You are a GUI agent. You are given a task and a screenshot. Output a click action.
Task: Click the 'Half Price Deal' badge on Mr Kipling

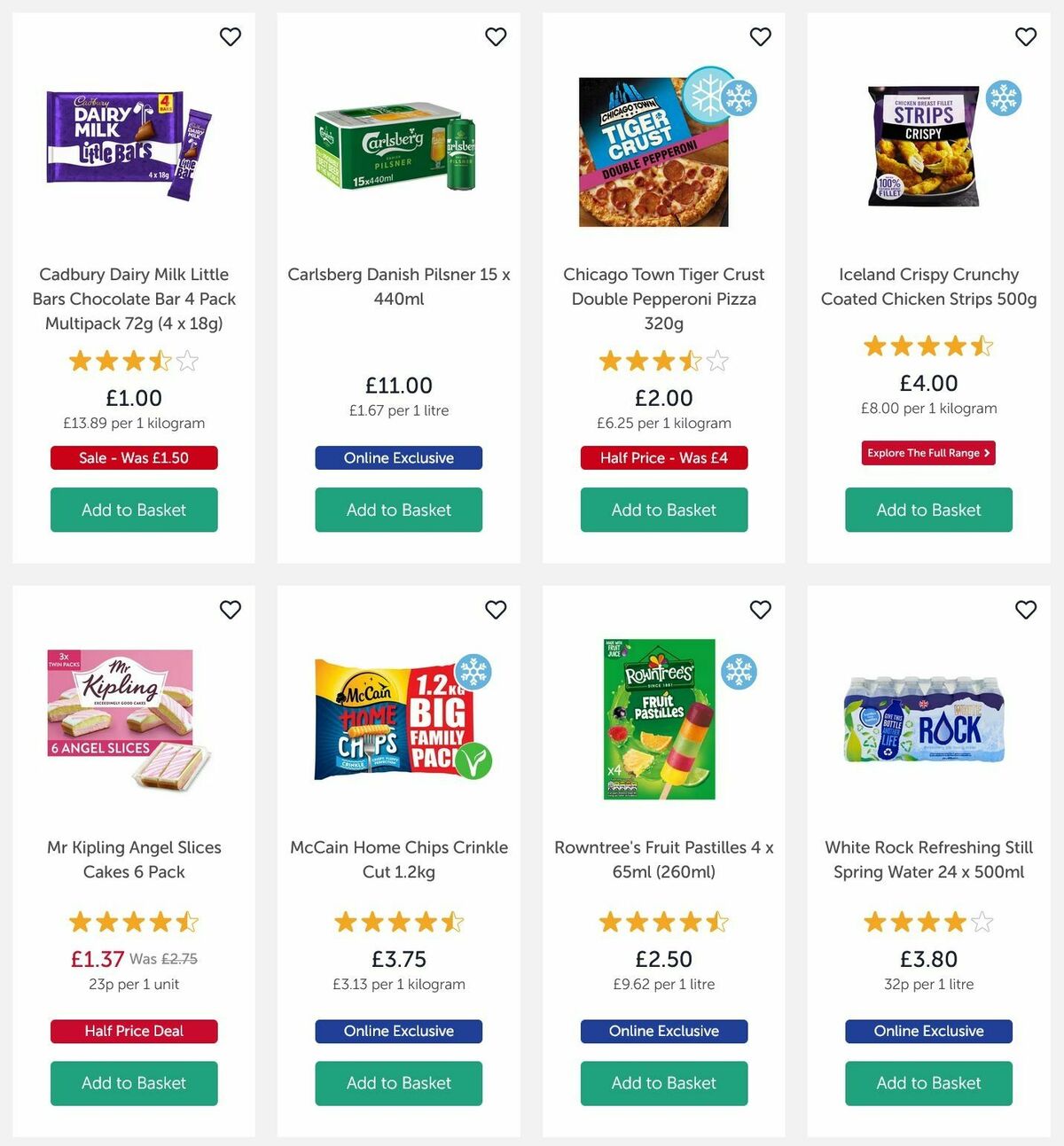tap(134, 1031)
